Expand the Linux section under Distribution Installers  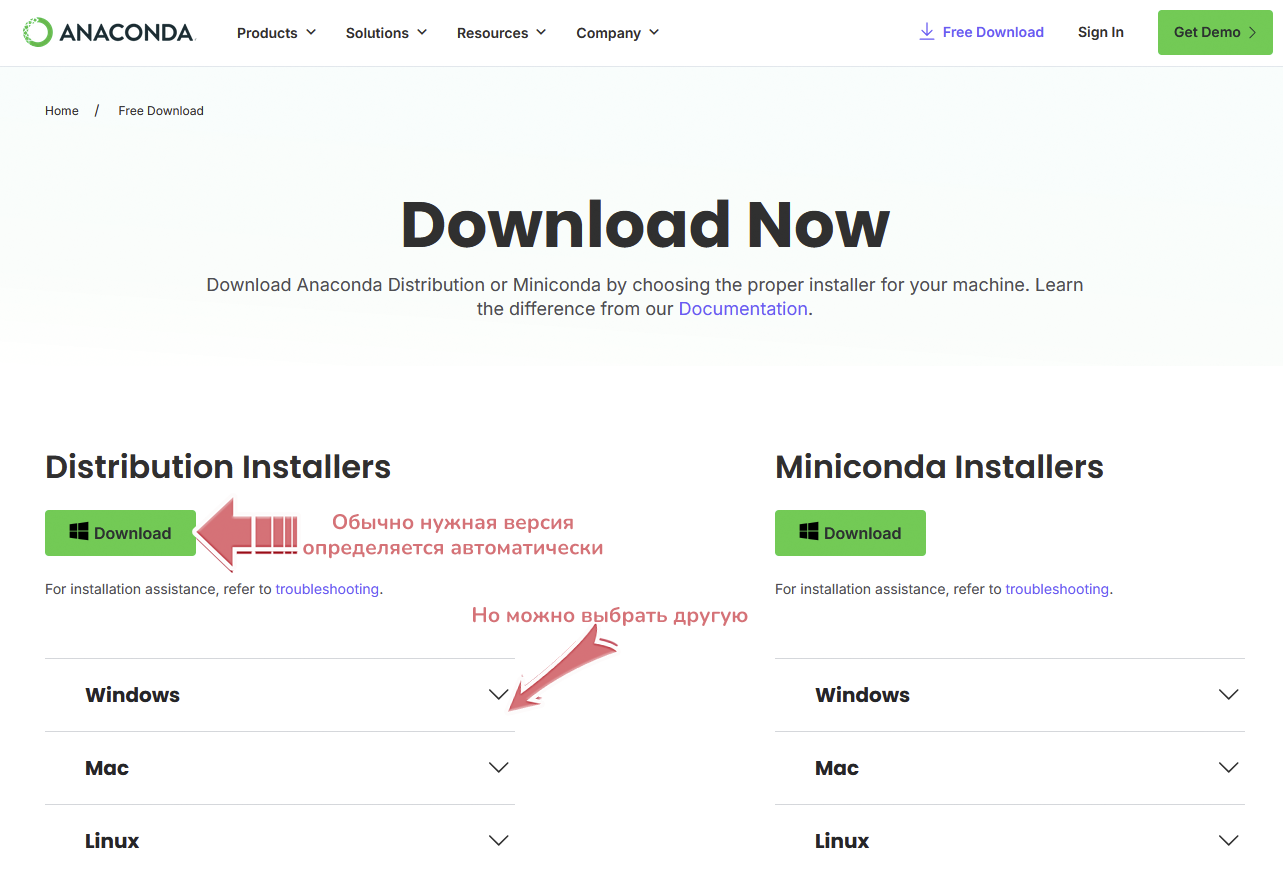[x=112, y=841]
